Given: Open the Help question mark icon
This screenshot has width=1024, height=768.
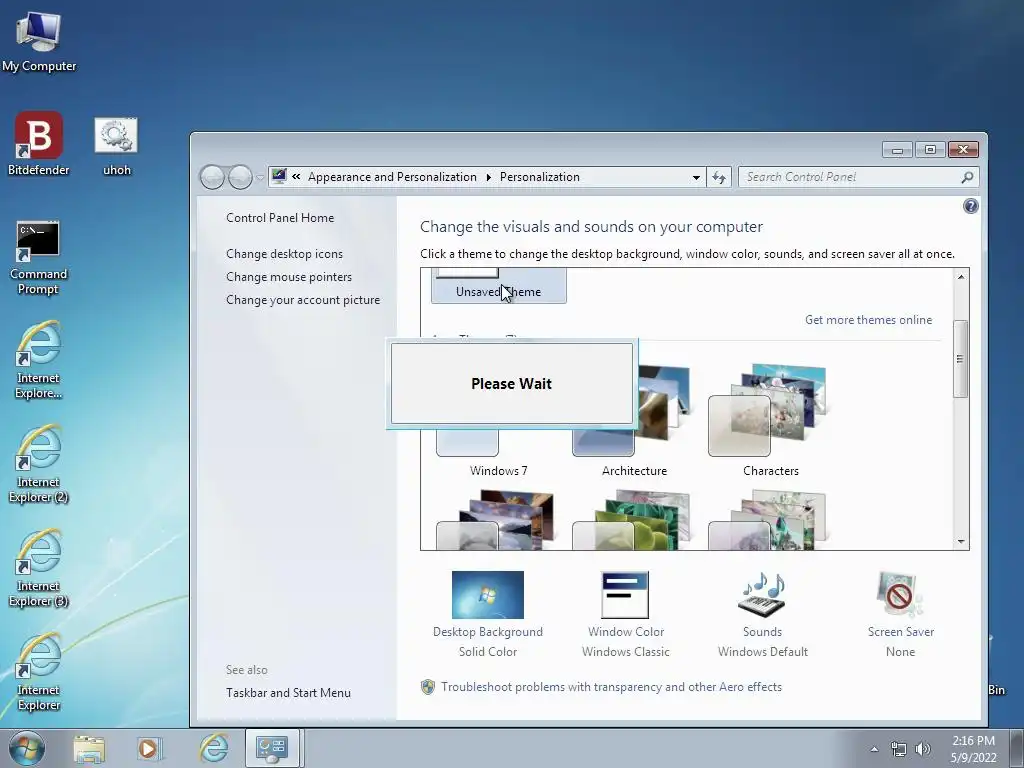Looking at the screenshot, I should [970, 206].
